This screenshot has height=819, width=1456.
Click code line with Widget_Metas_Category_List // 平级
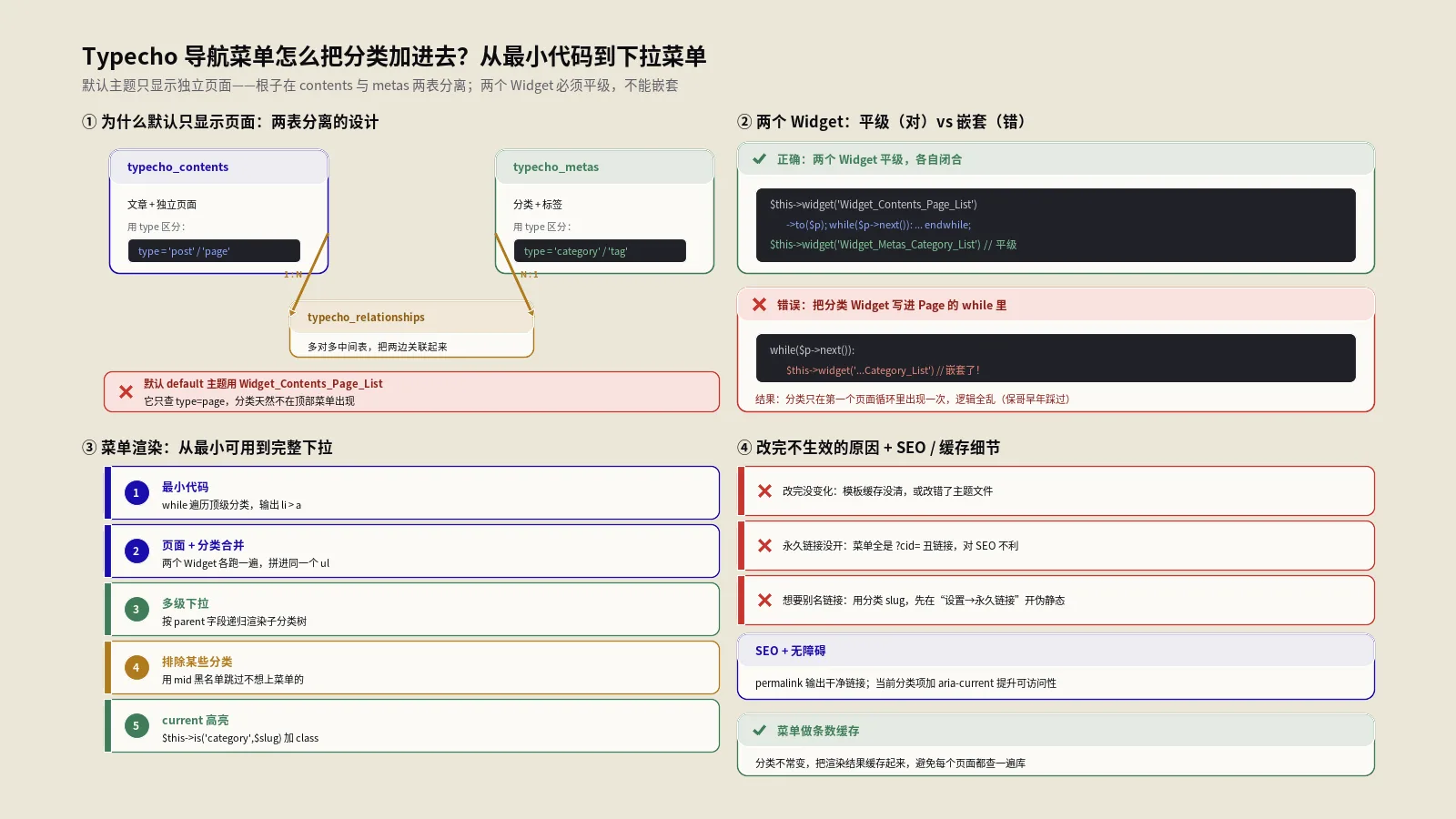(894, 245)
